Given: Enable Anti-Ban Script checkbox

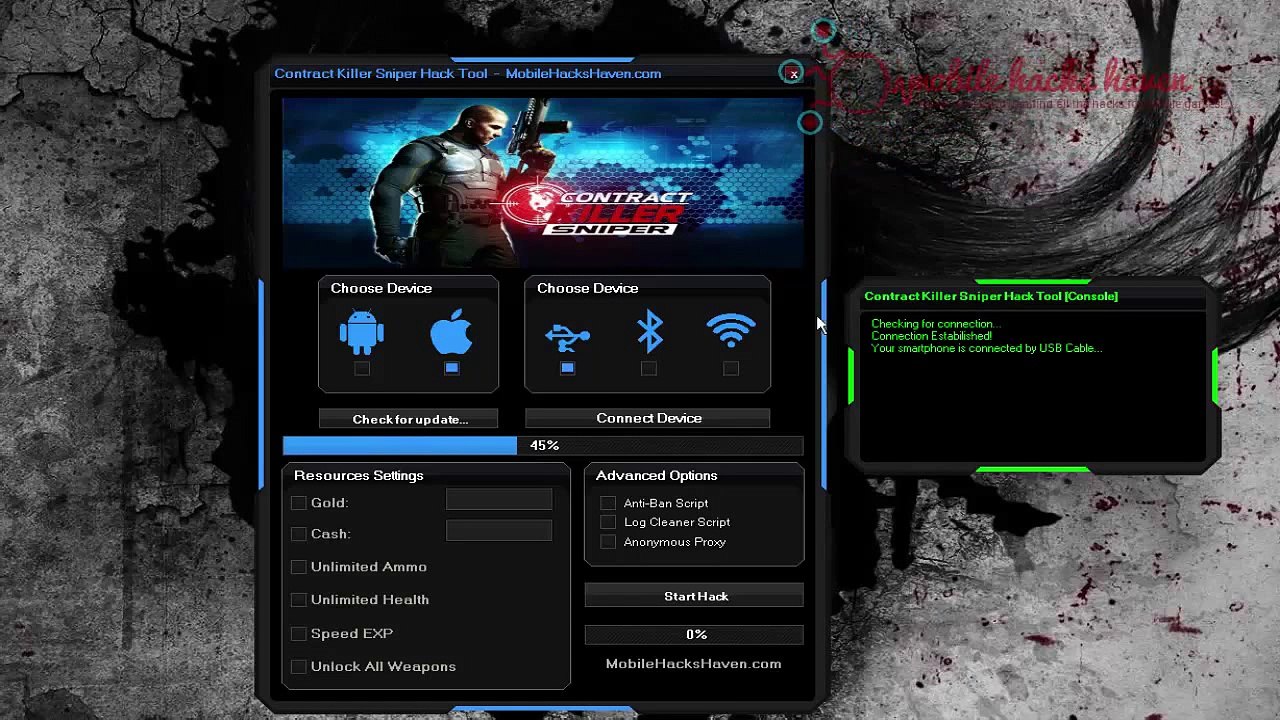Looking at the screenshot, I should pyautogui.click(x=608, y=503).
